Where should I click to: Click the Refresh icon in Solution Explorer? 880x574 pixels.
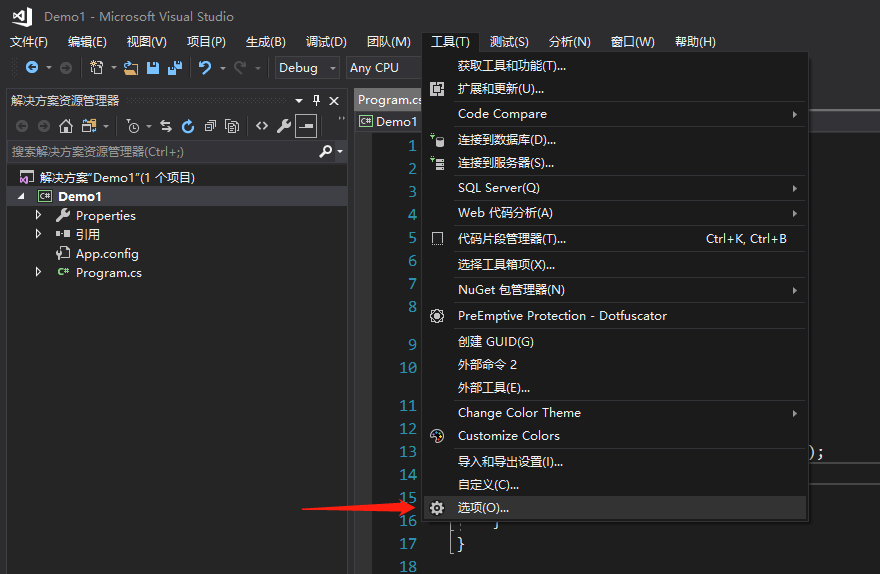point(188,126)
